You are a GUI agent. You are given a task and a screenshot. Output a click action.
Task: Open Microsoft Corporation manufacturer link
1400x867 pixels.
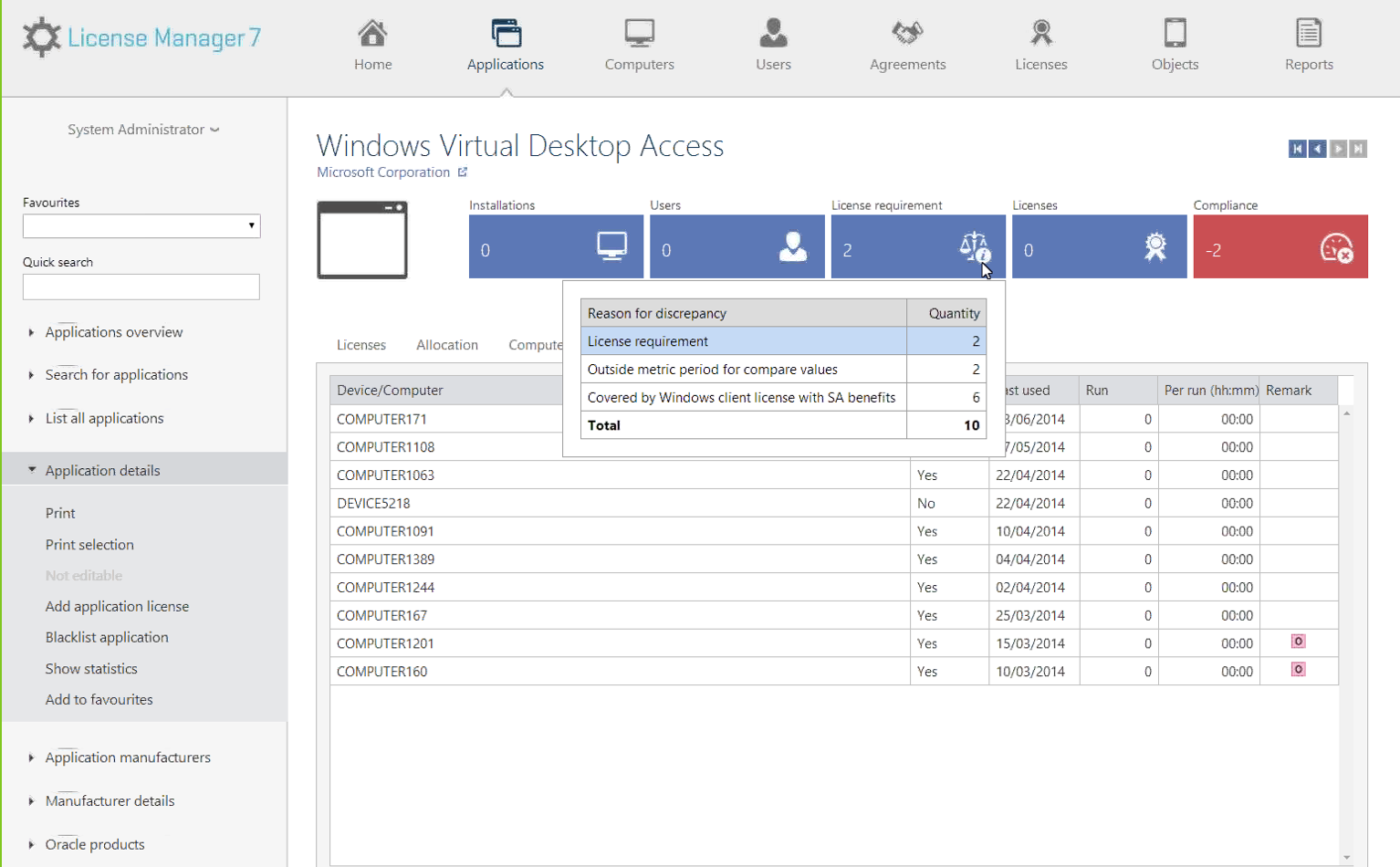(x=383, y=172)
